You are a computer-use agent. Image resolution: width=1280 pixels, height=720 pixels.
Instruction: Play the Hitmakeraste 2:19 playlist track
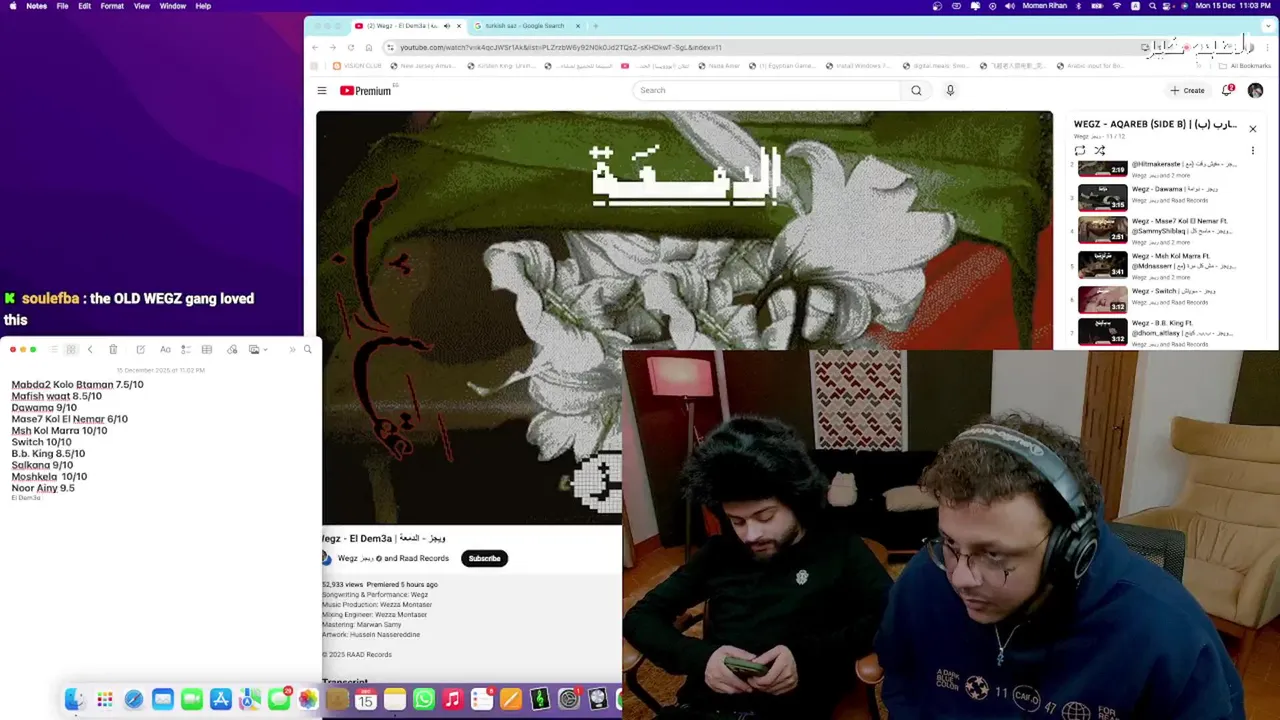coord(1160,168)
